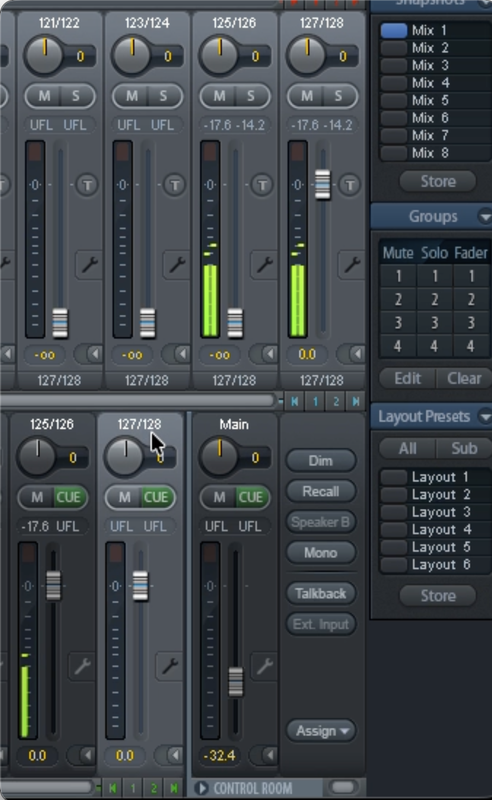The height and width of the screenshot is (800, 492).
Task: Switch Layout Presets to Sub
Action: (x=464, y=448)
